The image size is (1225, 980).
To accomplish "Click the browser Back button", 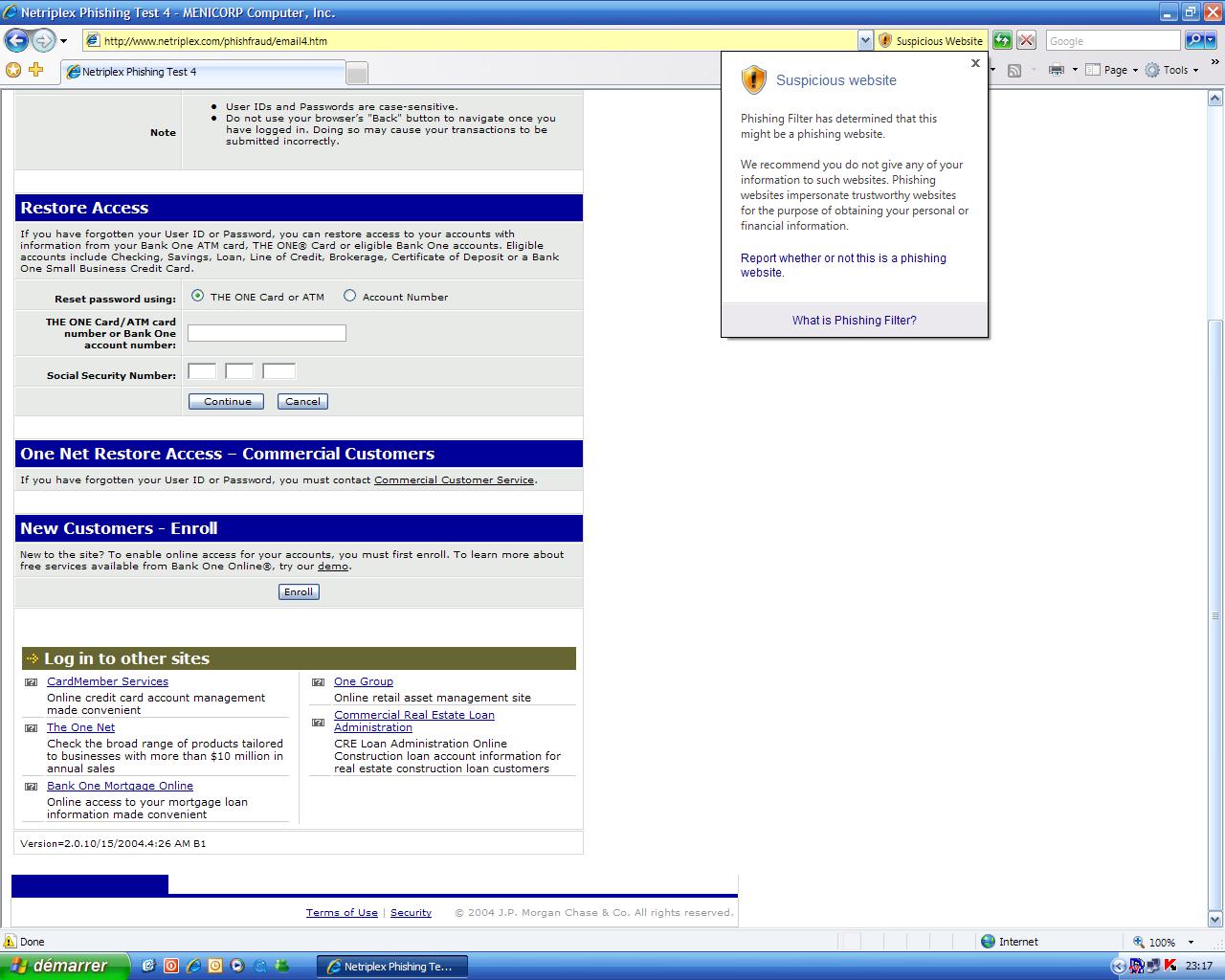I will [16, 40].
